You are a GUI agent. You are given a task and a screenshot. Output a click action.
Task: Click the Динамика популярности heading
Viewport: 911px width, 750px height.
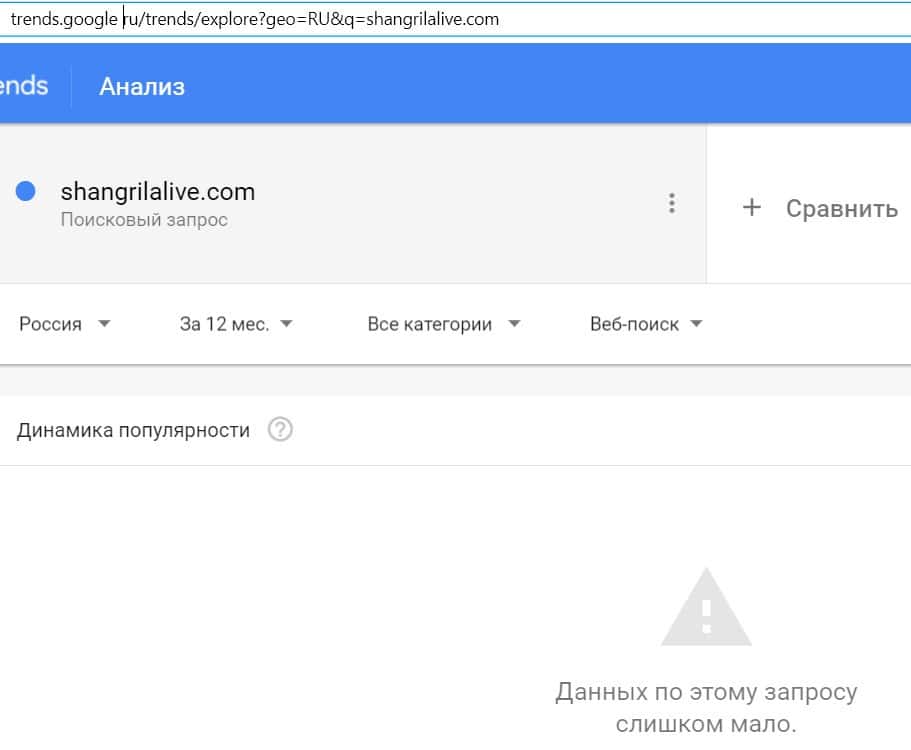133,431
